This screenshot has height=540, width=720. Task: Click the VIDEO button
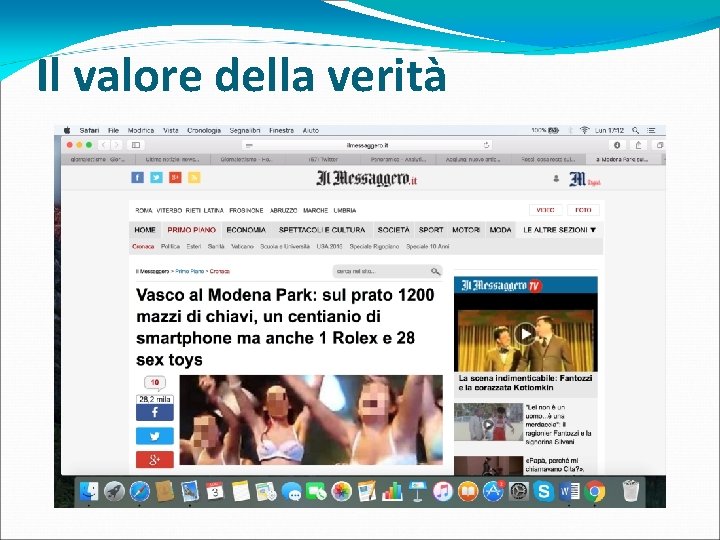click(546, 210)
